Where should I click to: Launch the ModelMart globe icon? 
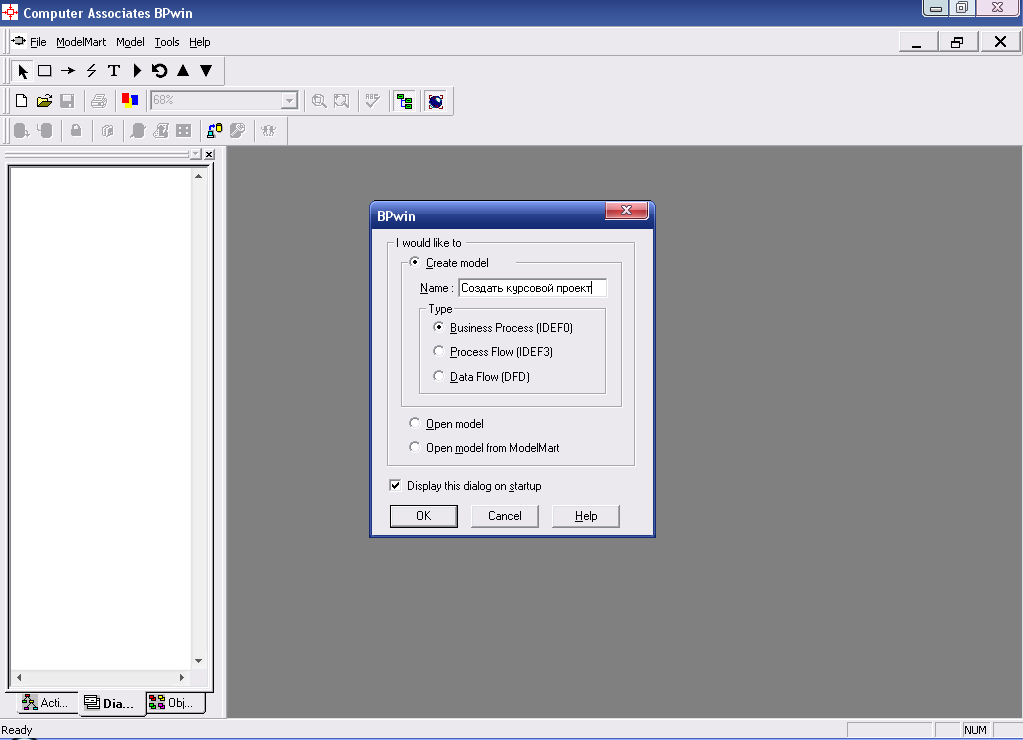click(436, 101)
